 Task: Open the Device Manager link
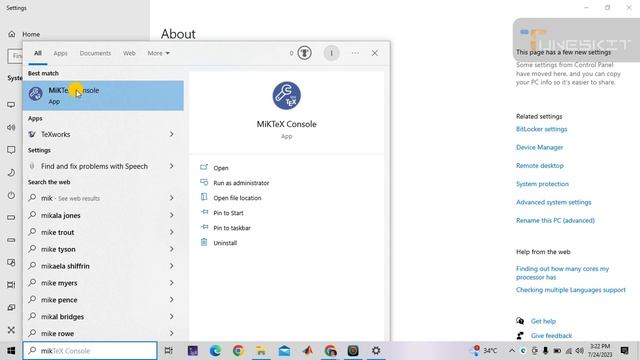tap(540, 147)
